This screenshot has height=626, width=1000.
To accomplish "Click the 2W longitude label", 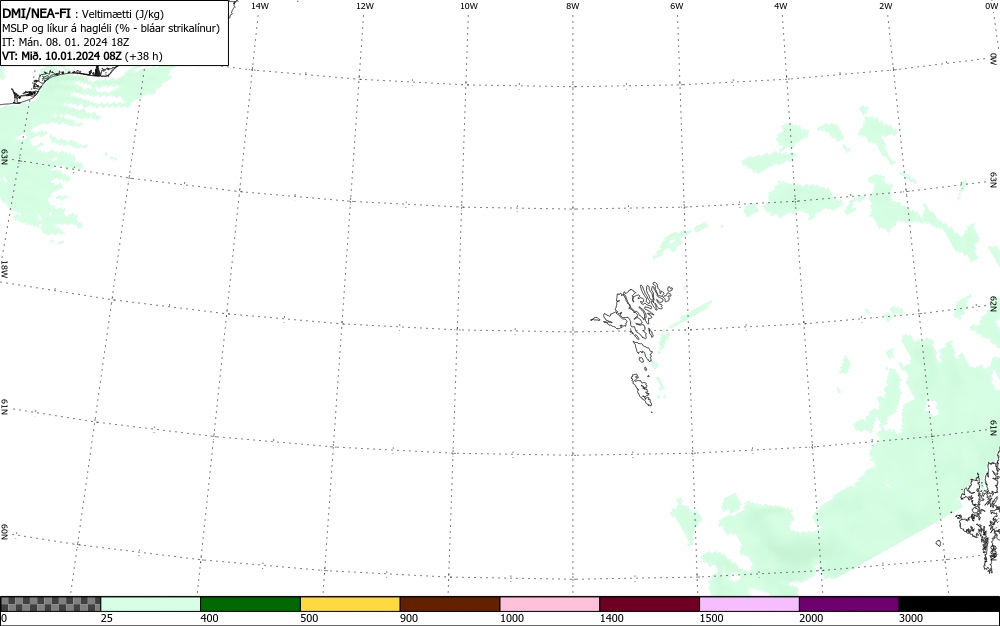I will [885, 6].
